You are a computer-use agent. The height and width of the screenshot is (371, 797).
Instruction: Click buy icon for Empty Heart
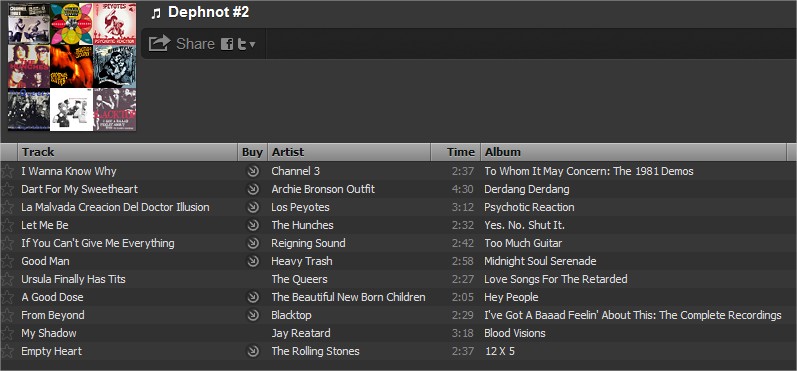[253, 351]
